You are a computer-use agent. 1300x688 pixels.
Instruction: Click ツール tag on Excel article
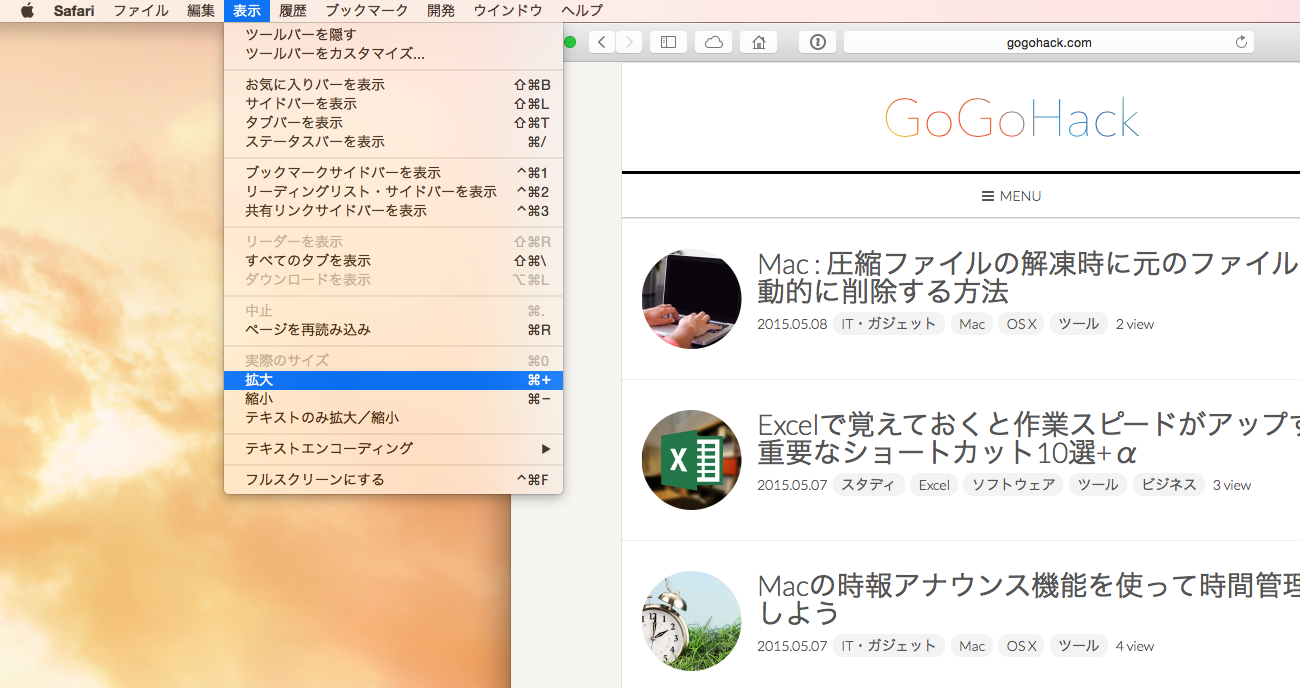coord(1098,485)
